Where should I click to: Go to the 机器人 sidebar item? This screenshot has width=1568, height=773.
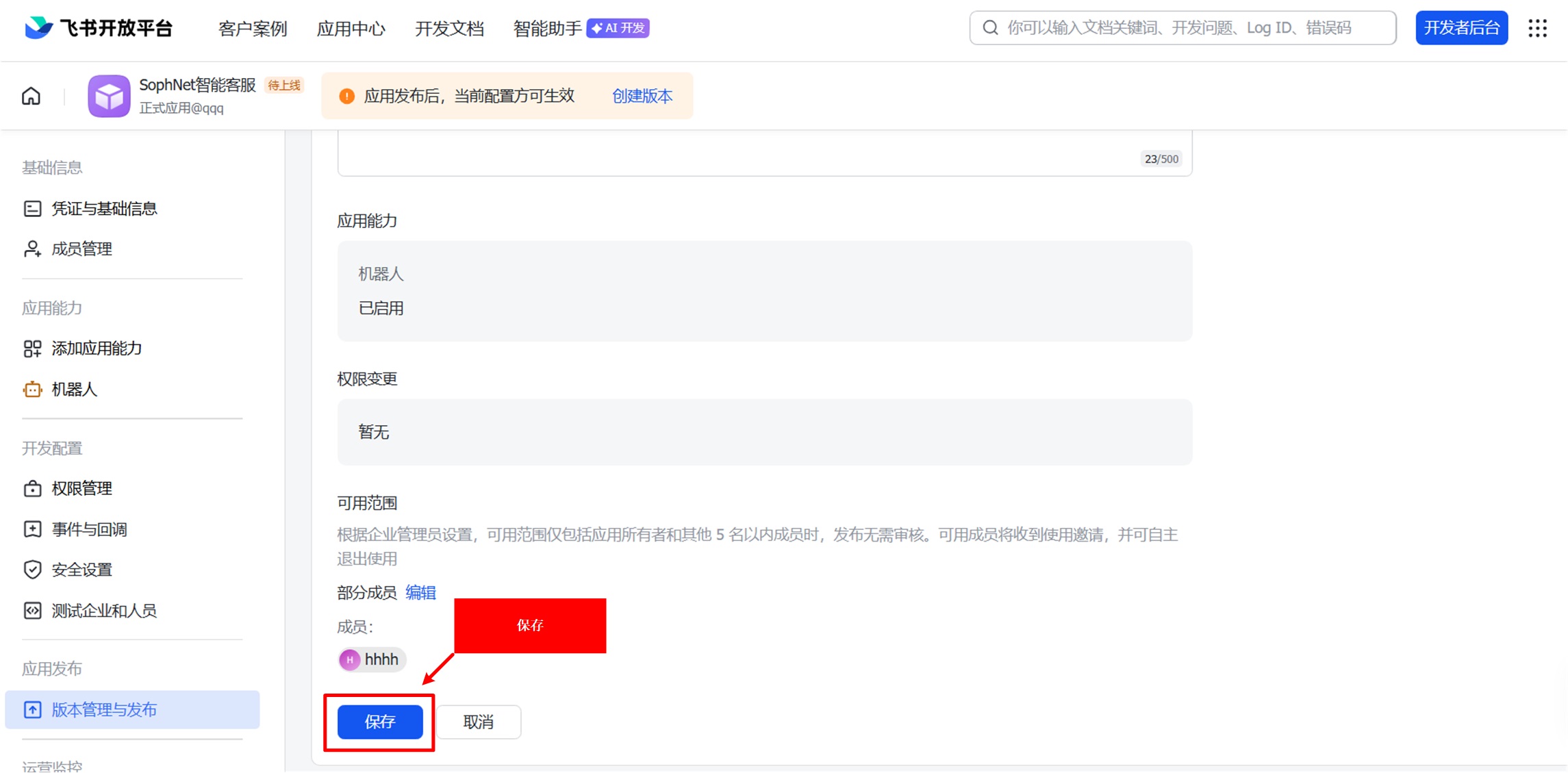click(x=74, y=390)
